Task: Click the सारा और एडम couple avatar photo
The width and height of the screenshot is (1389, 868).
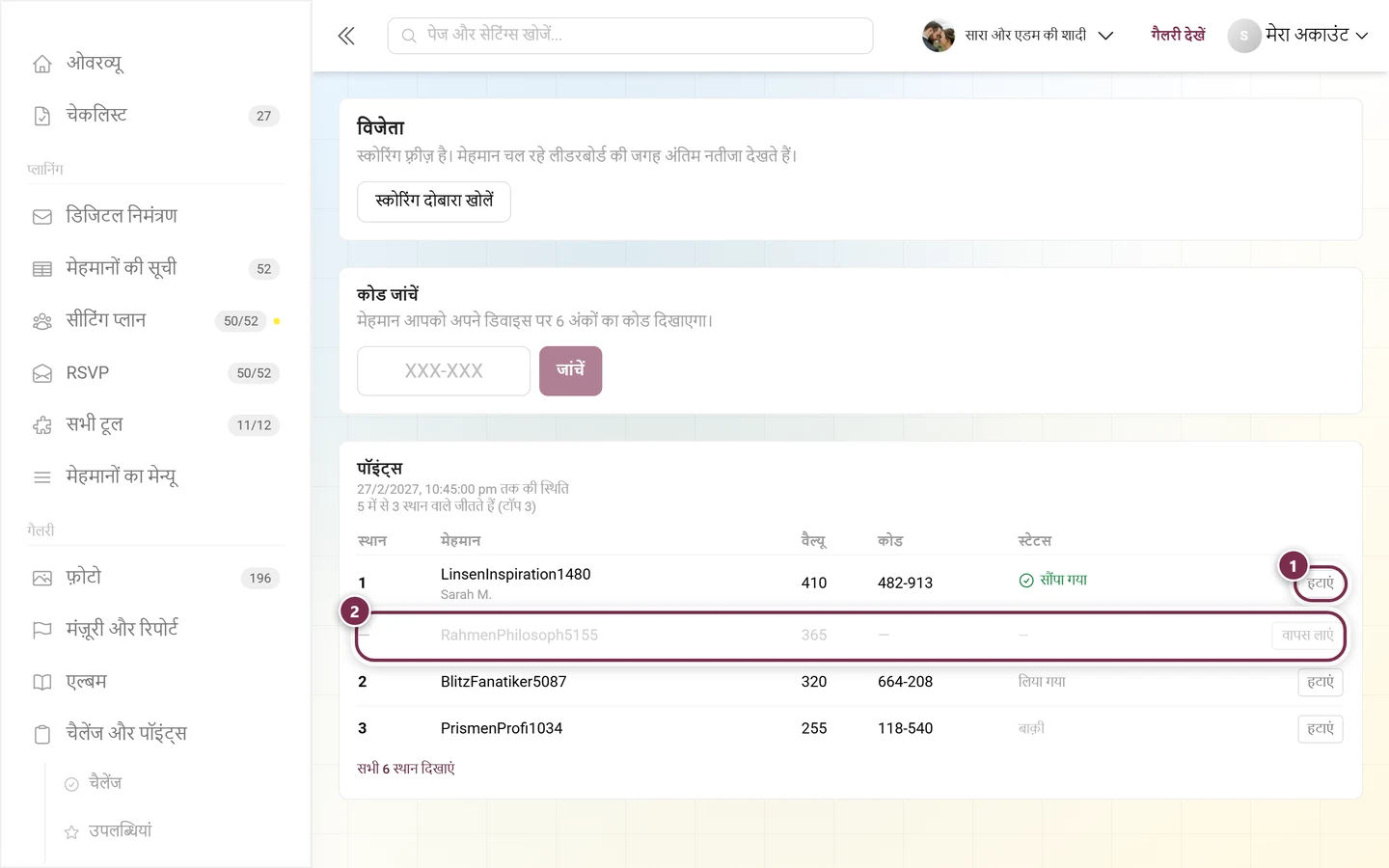Action: (x=939, y=36)
